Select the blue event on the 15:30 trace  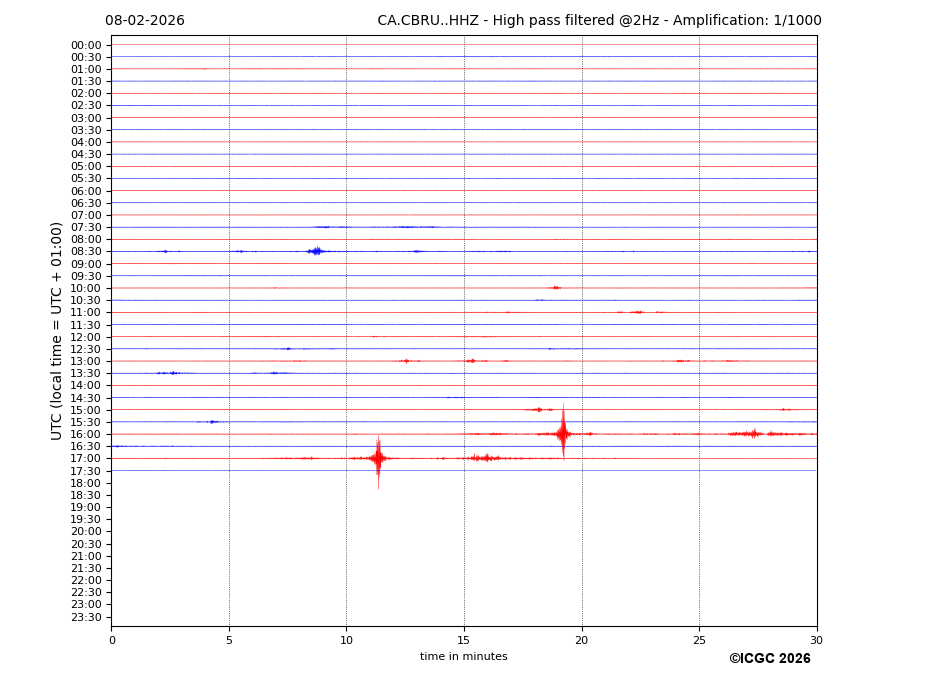pyautogui.click(x=212, y=422)
